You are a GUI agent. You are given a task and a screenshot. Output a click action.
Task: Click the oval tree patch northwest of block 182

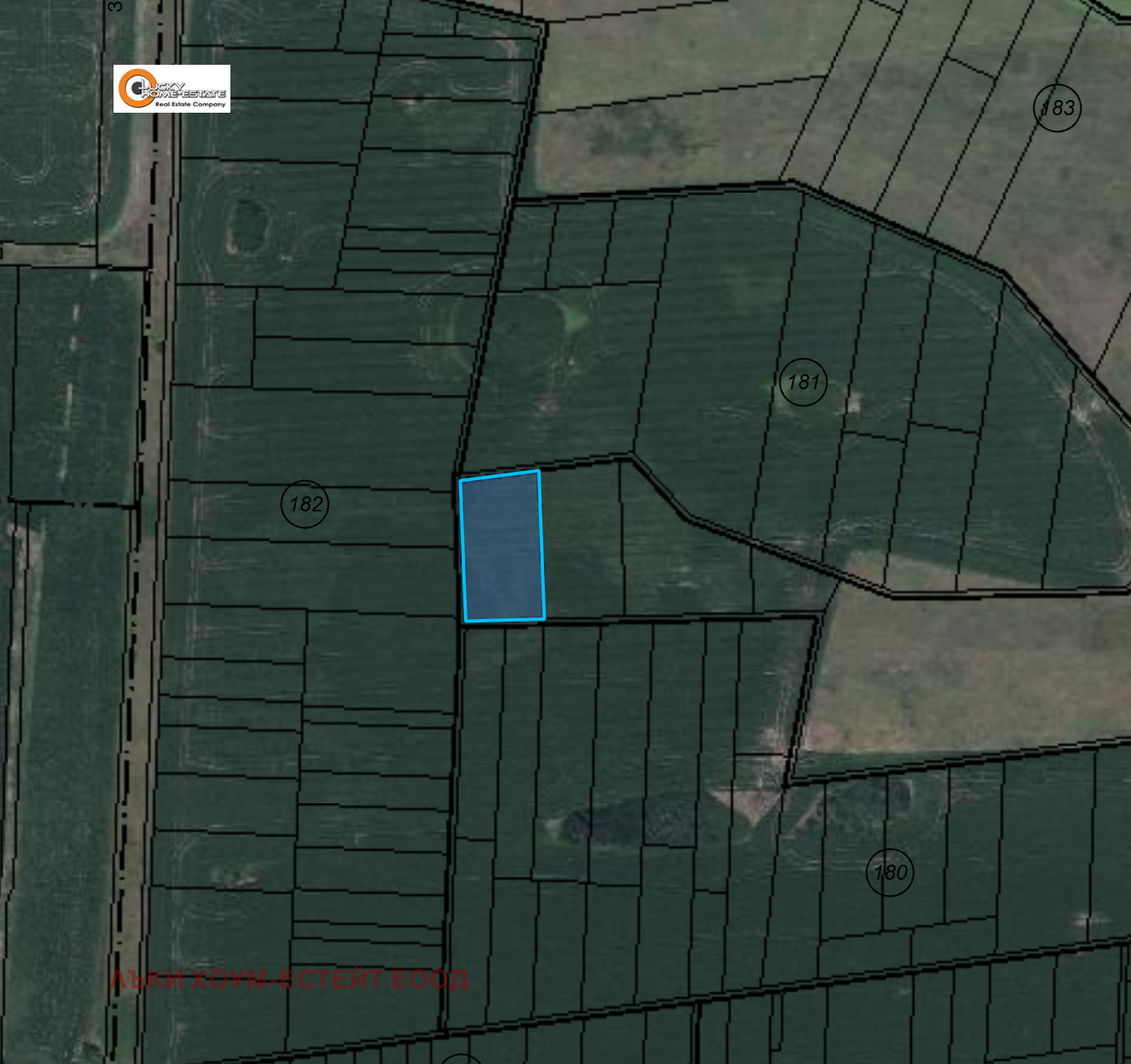248,225
